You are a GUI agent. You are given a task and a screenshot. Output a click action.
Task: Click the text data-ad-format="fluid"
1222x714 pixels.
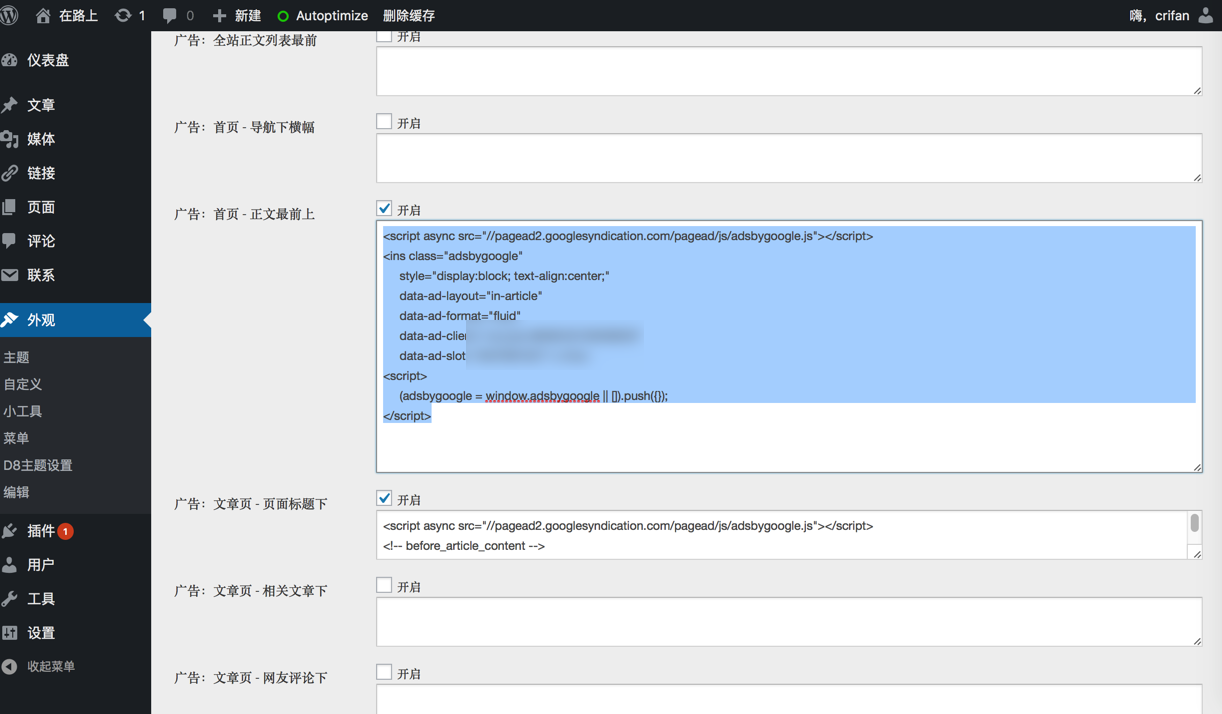pyautogui.click(x=460, y=316)
